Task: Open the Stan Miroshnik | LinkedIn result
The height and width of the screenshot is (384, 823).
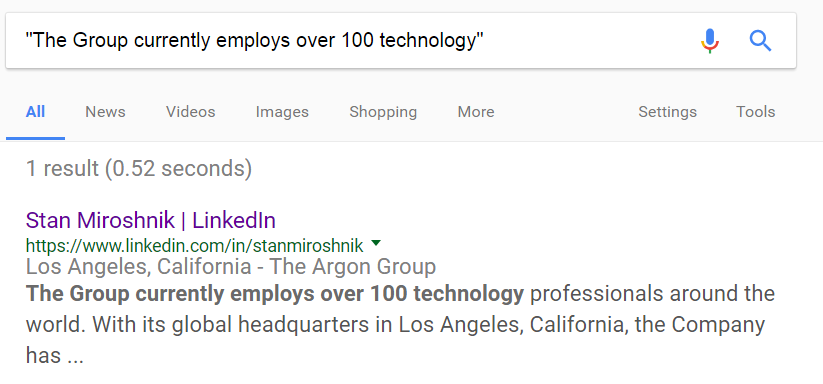Action: [151, 220]
